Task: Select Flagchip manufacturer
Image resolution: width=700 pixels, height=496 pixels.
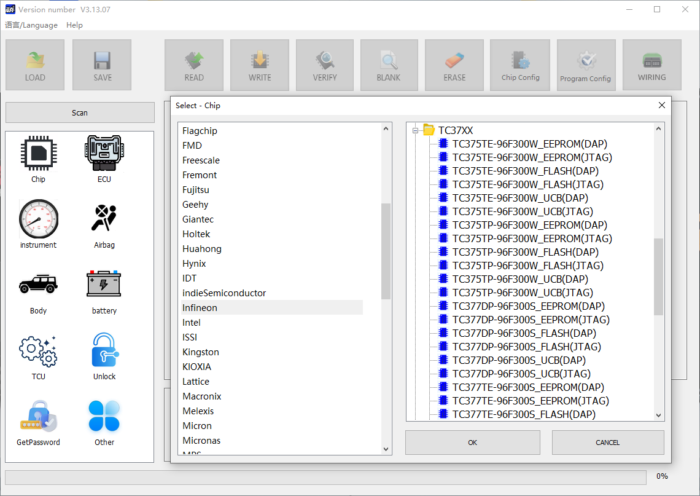Action: point(200,131)
